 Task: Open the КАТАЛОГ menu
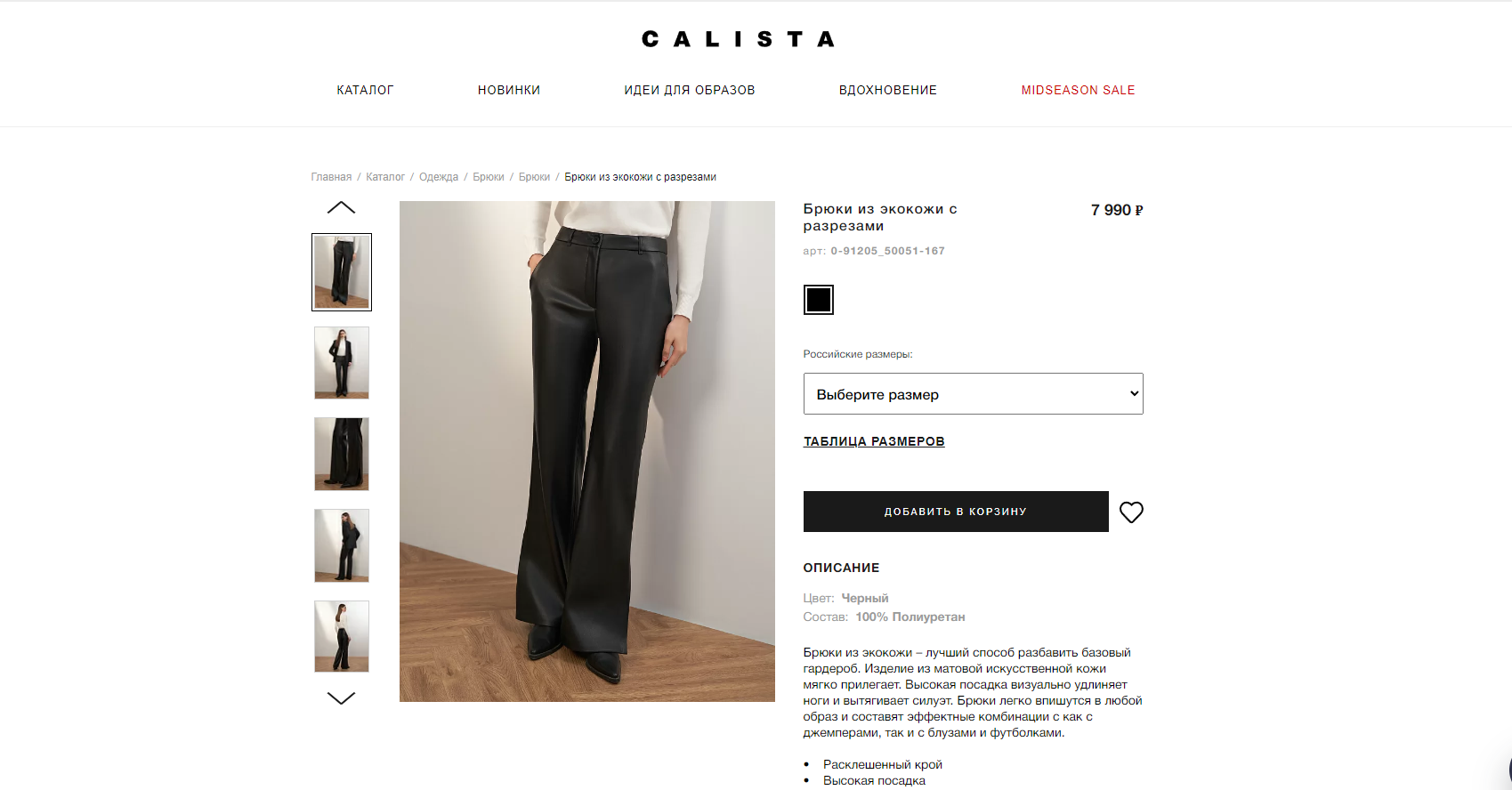365,90
